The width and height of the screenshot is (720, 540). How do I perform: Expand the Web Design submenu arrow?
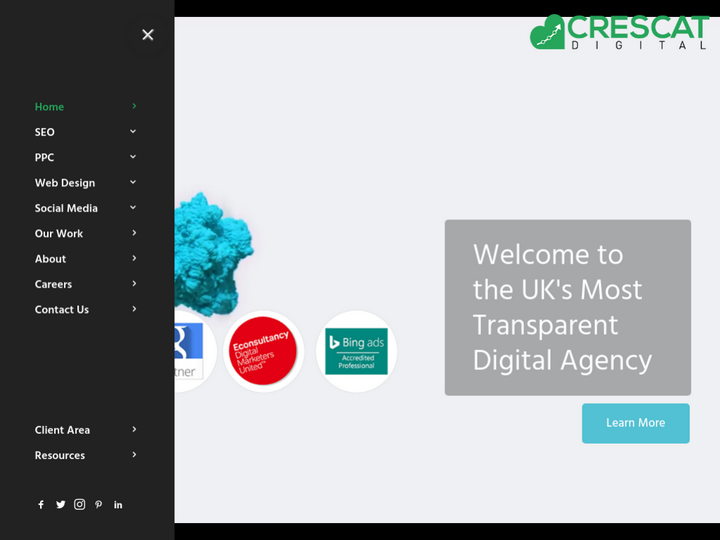pos(133,183)
